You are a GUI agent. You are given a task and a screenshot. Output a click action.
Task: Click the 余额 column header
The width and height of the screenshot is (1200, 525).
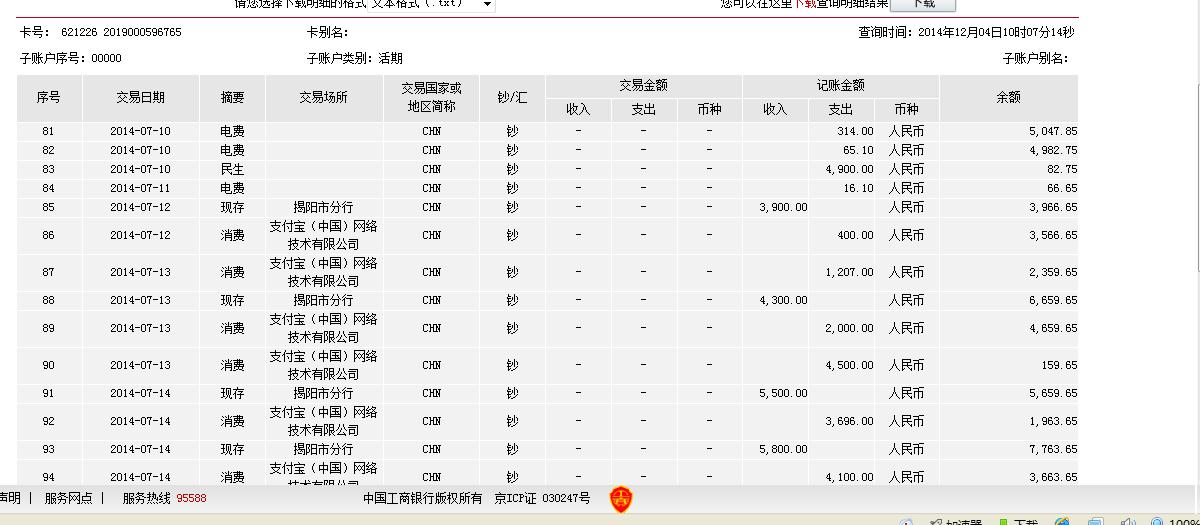(x=1008, y=98)
